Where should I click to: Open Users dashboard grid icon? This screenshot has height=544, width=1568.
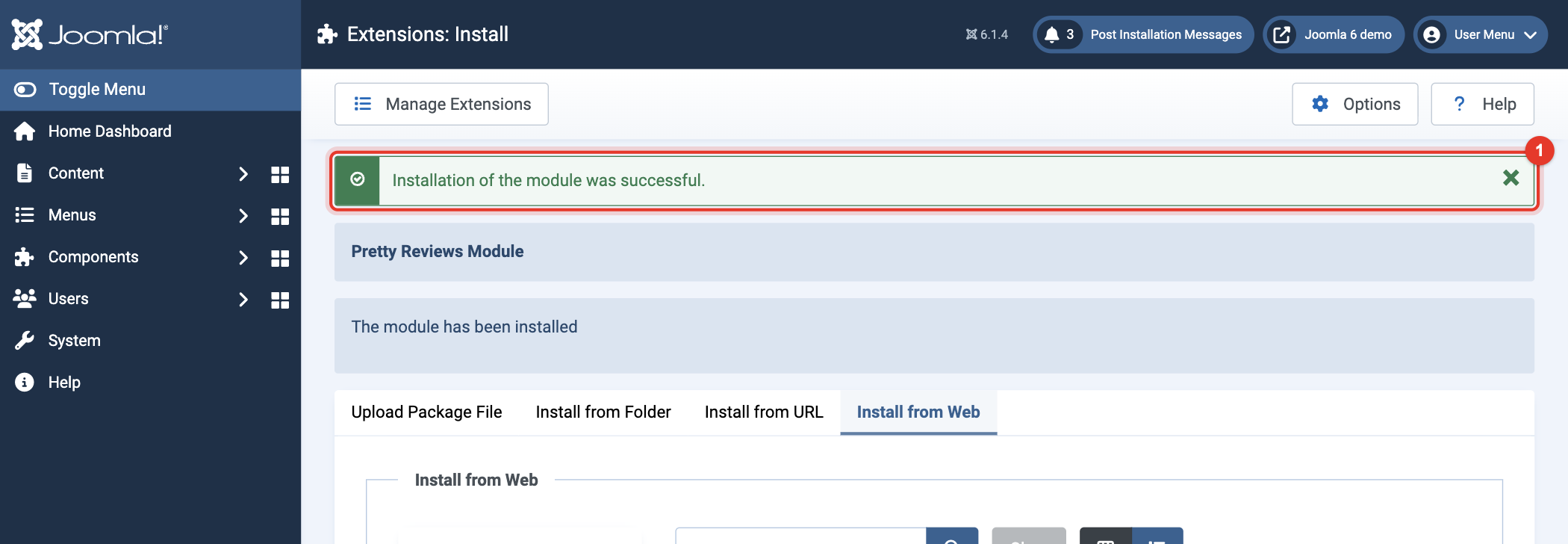tap(280, 300)
